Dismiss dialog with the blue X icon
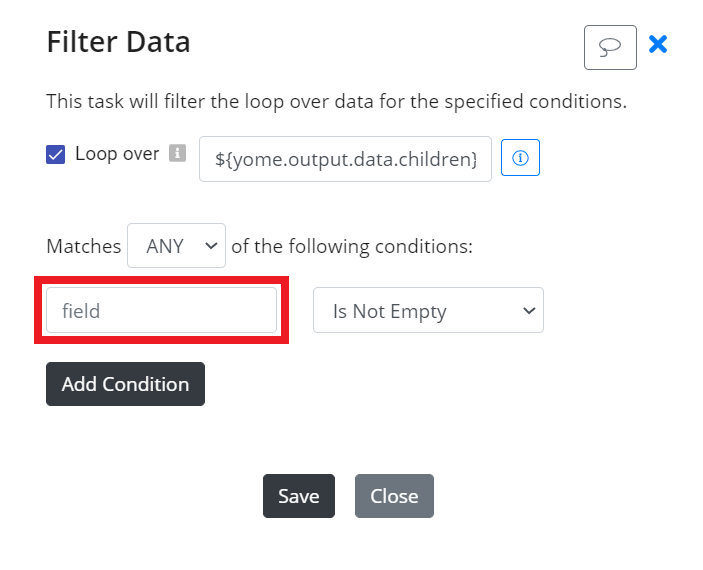The height and width of the screenshot is (570, 703). click(658, 44)
